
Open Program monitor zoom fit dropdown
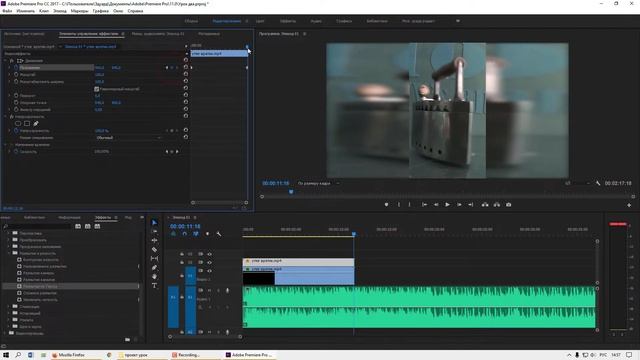[x=319, y=183]
